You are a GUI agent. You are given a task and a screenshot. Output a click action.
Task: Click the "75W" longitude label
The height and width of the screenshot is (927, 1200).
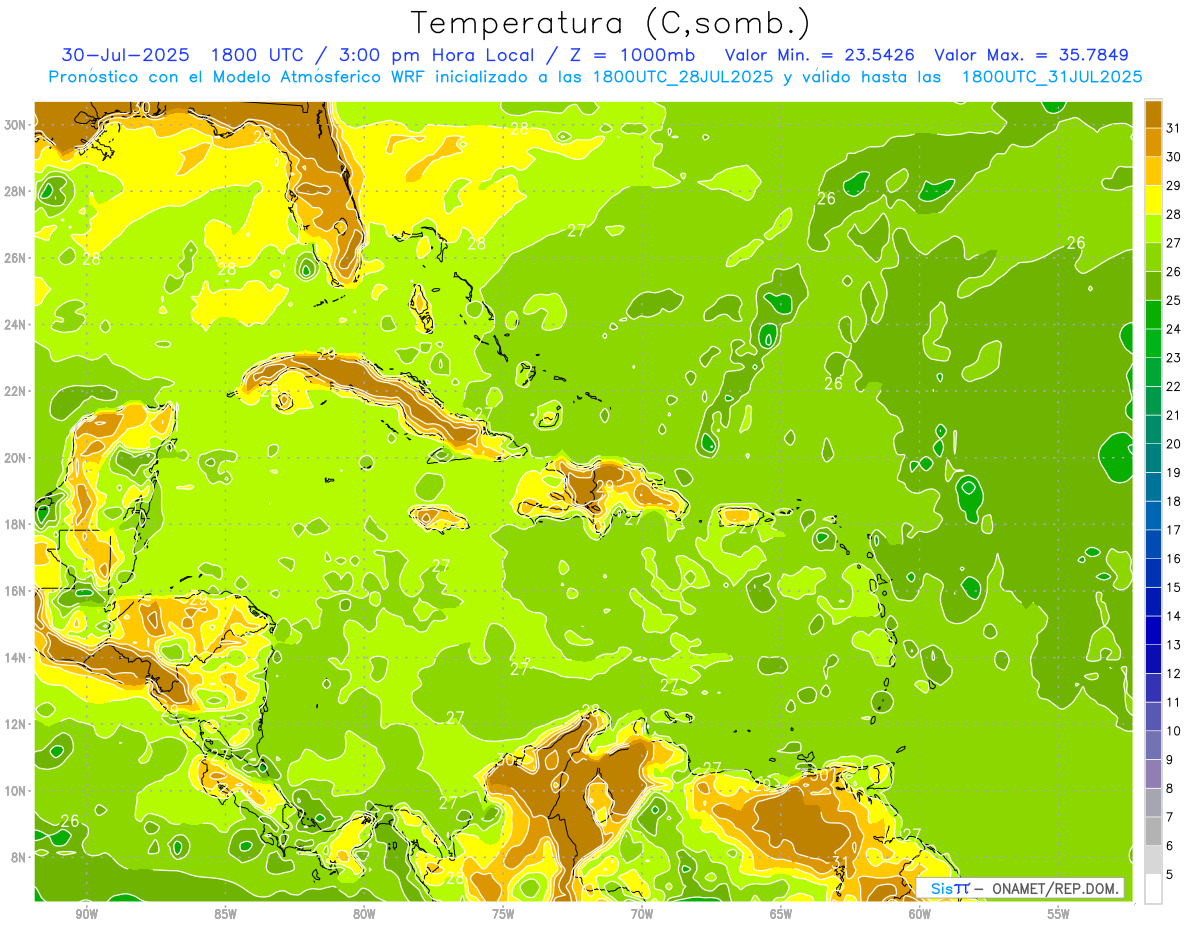(x=503, y=914)
